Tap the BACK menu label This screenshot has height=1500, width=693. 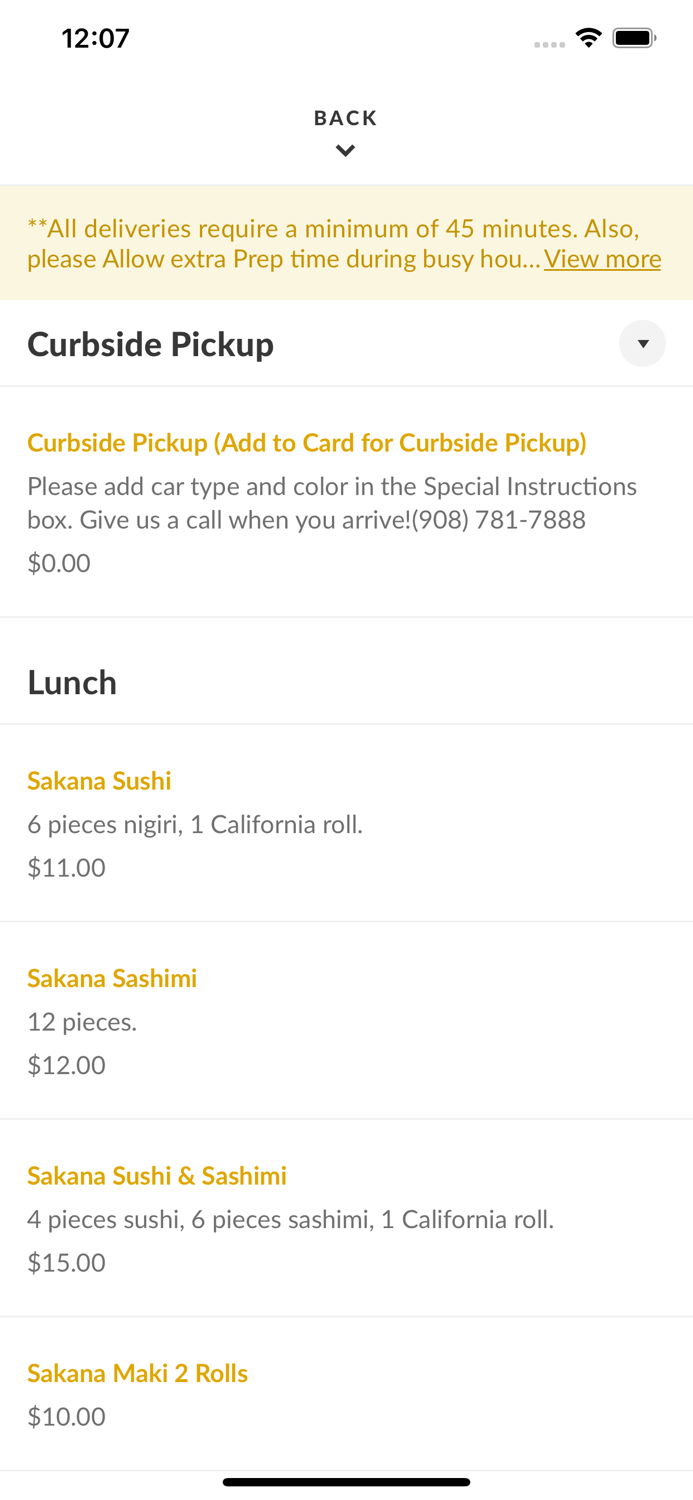coord(345,117)
